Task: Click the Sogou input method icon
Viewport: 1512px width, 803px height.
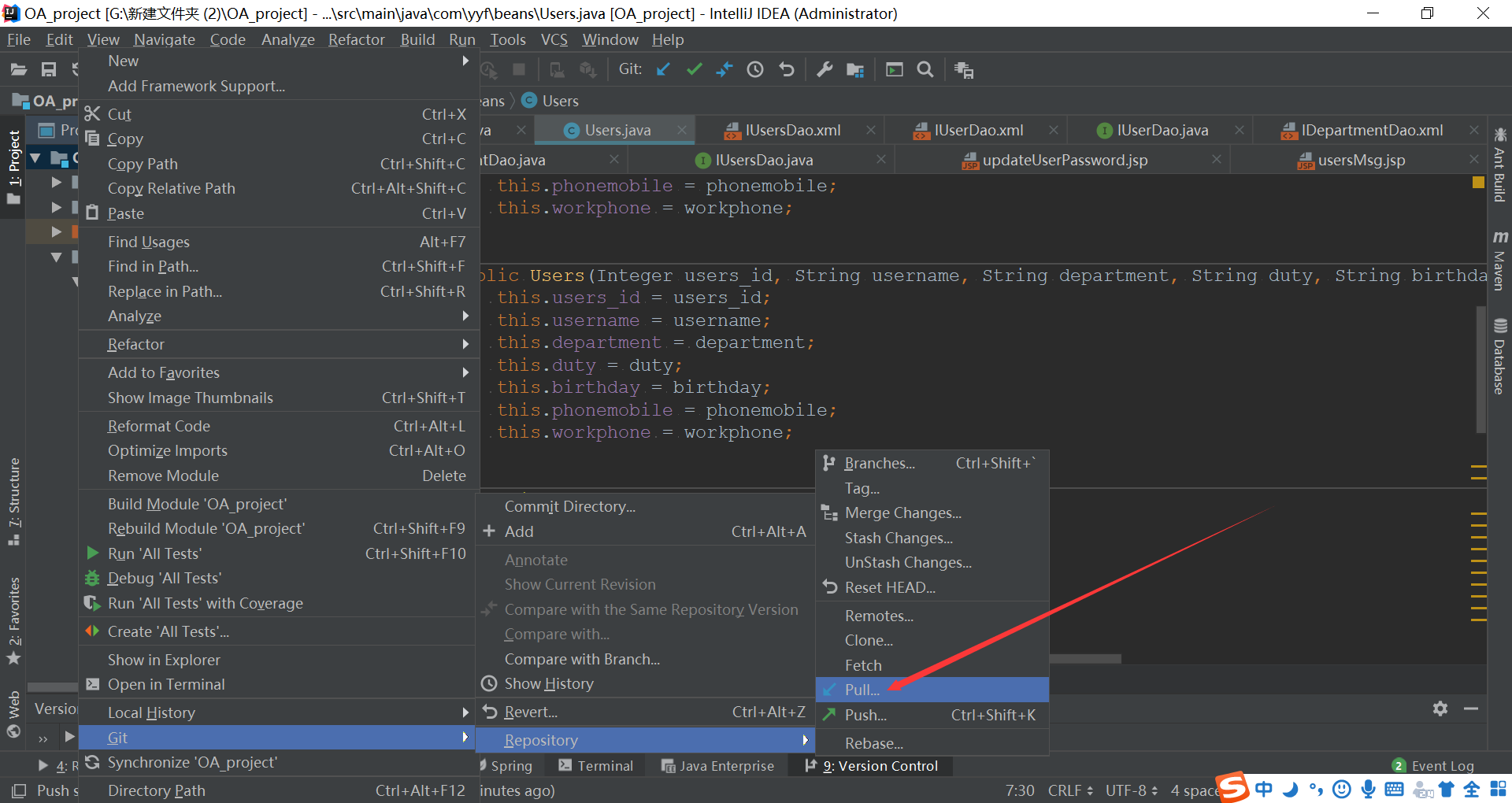Action: 1233,786
